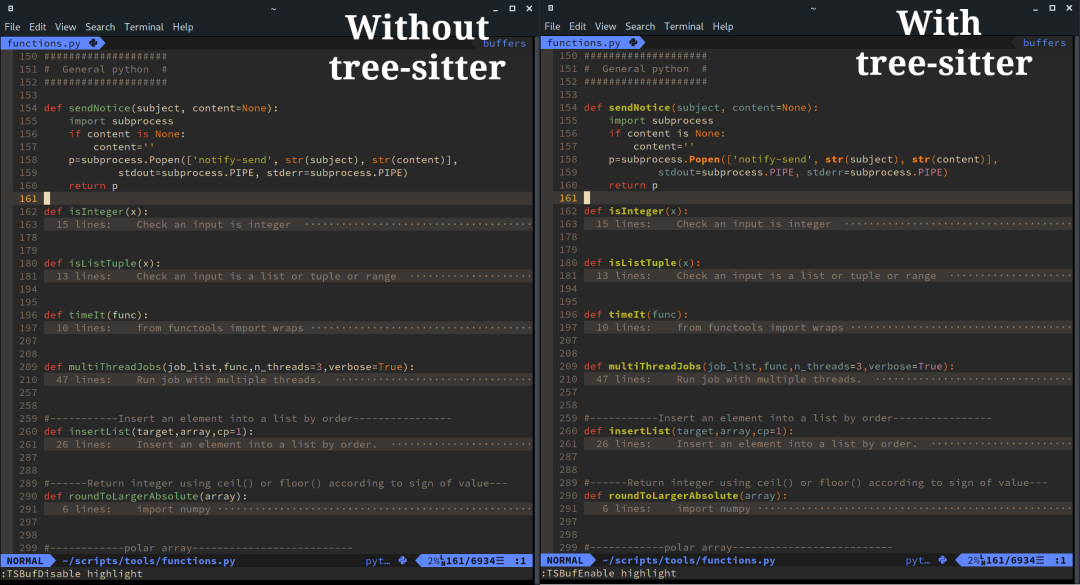1080x585 pixels.
Task: Click 'def insertList' line in right terminal
Action: click(689, 431)
